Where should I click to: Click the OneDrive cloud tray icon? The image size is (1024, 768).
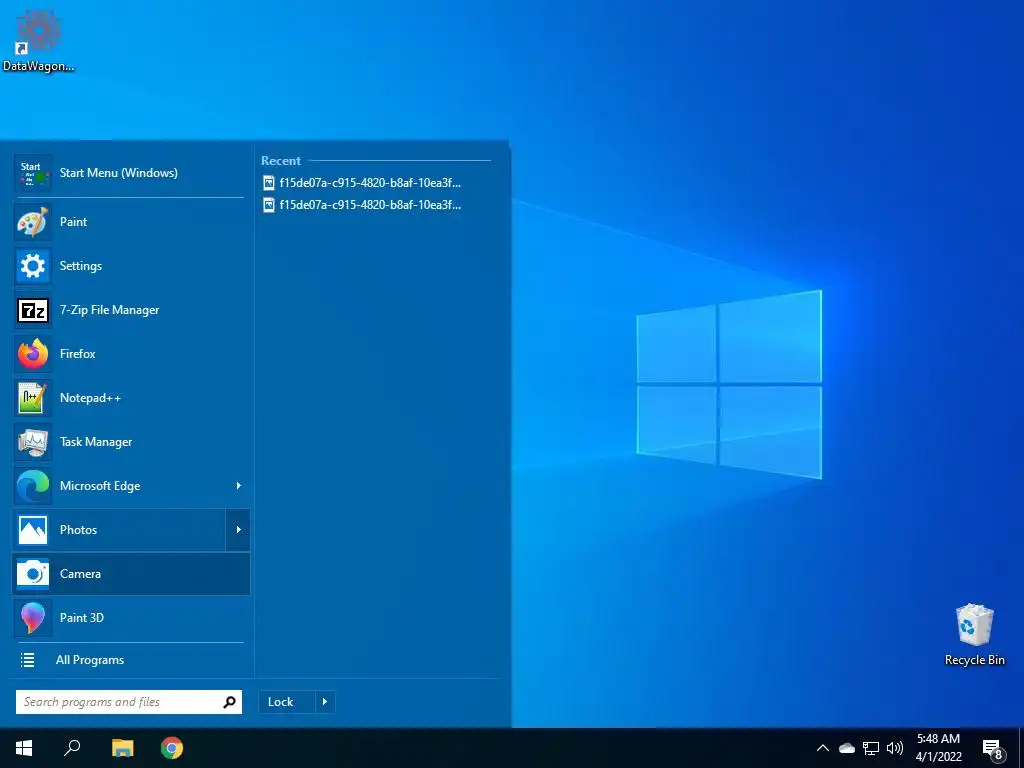coord(846,748)
